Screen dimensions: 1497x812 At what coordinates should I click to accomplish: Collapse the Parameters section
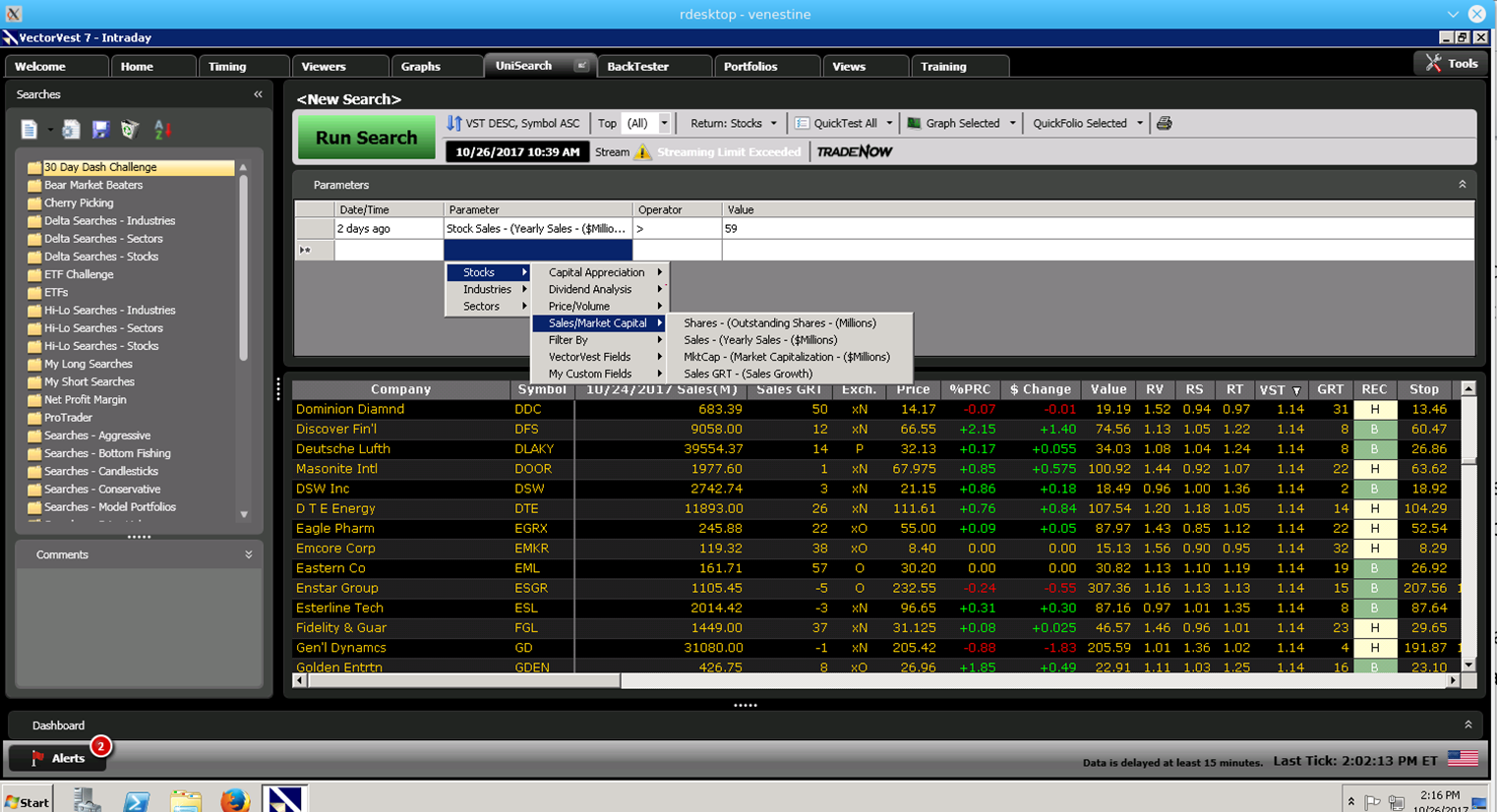coord(1463,185)
